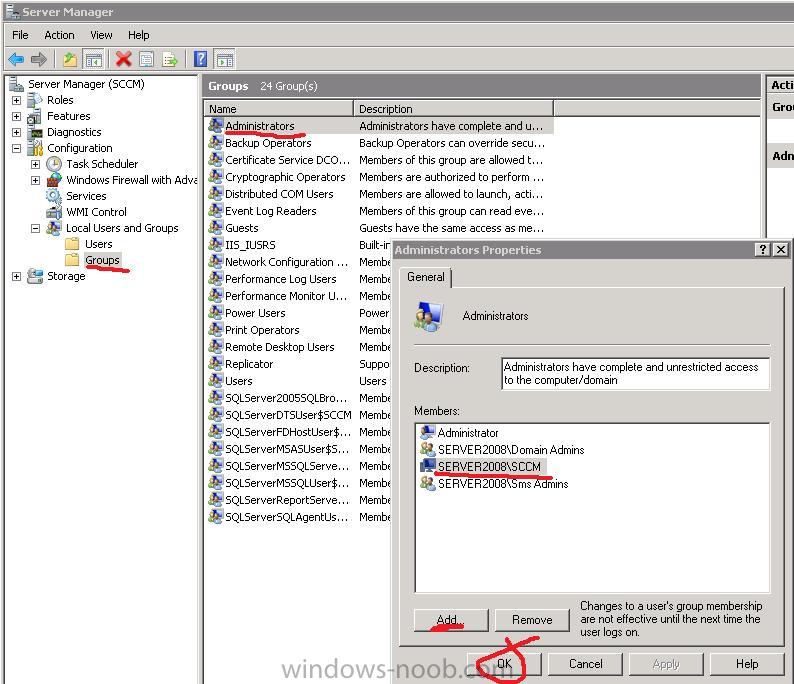Click the Roles icon in tree
This screenshot has width=794, height=684.
click(34, 100)
